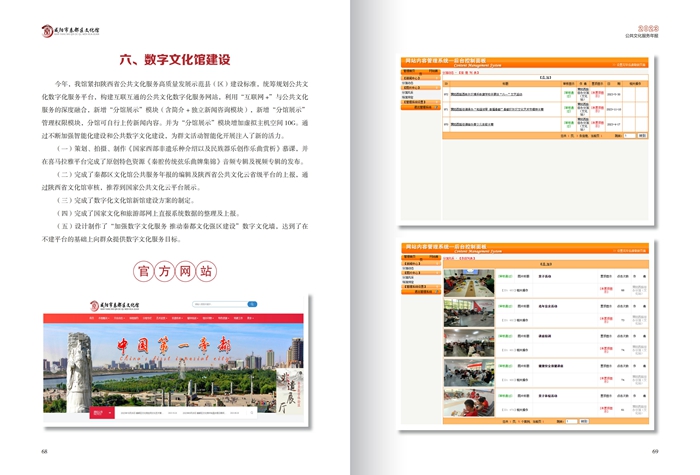Click the exit system button at the upper CMS sidebar bottom
The width and height of the screenshot is (700, 475).
click(421, 107)
